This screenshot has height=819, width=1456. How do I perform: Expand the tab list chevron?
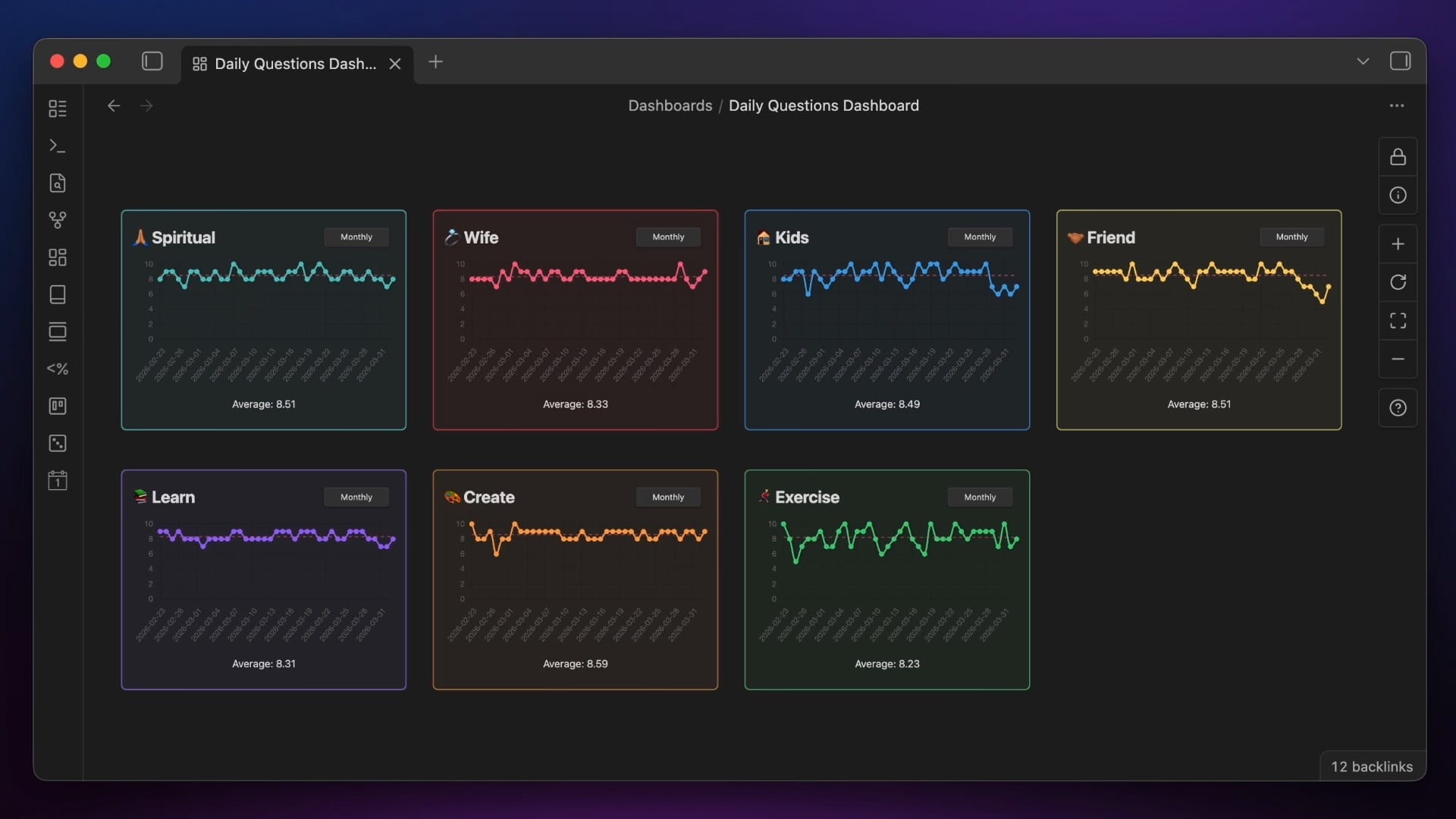1363,61
